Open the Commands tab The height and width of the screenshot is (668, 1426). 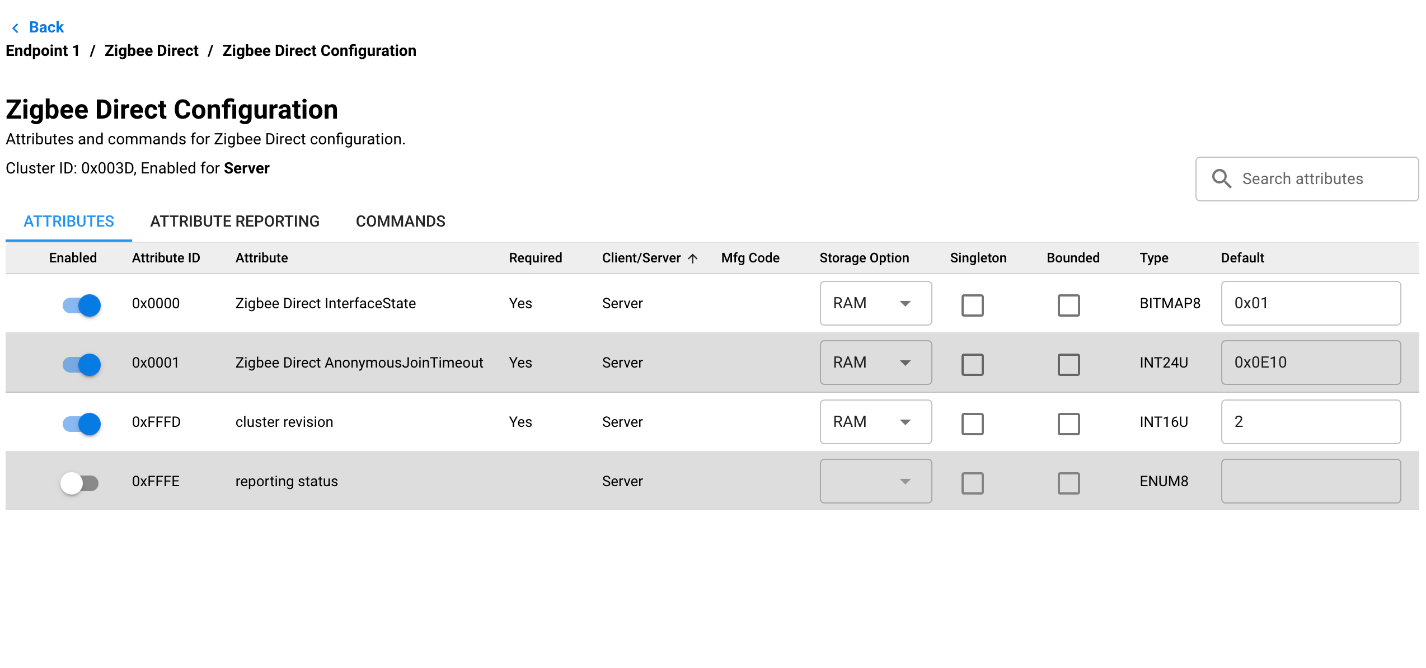pyautogui.click(x=400, y=221)
